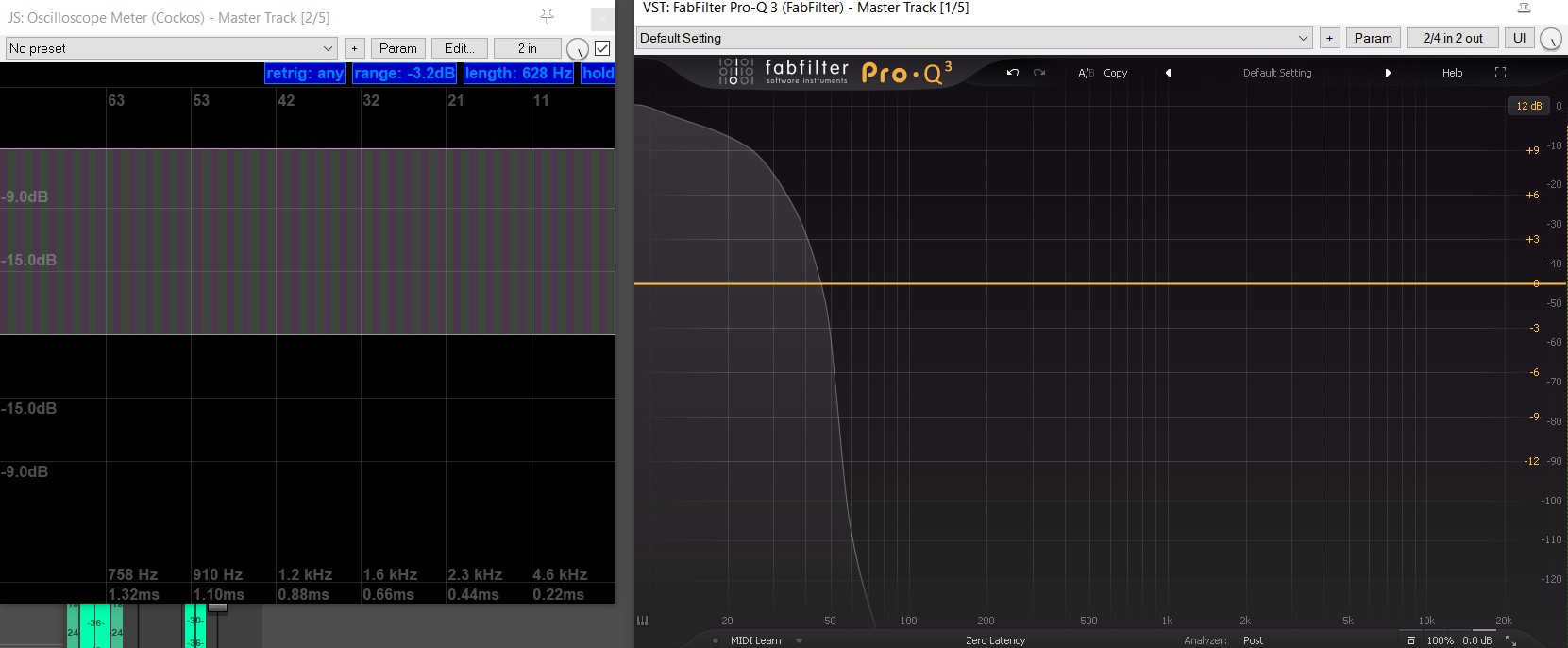Click the 2.3 kHz label in oscilloscope

point(475,574)
